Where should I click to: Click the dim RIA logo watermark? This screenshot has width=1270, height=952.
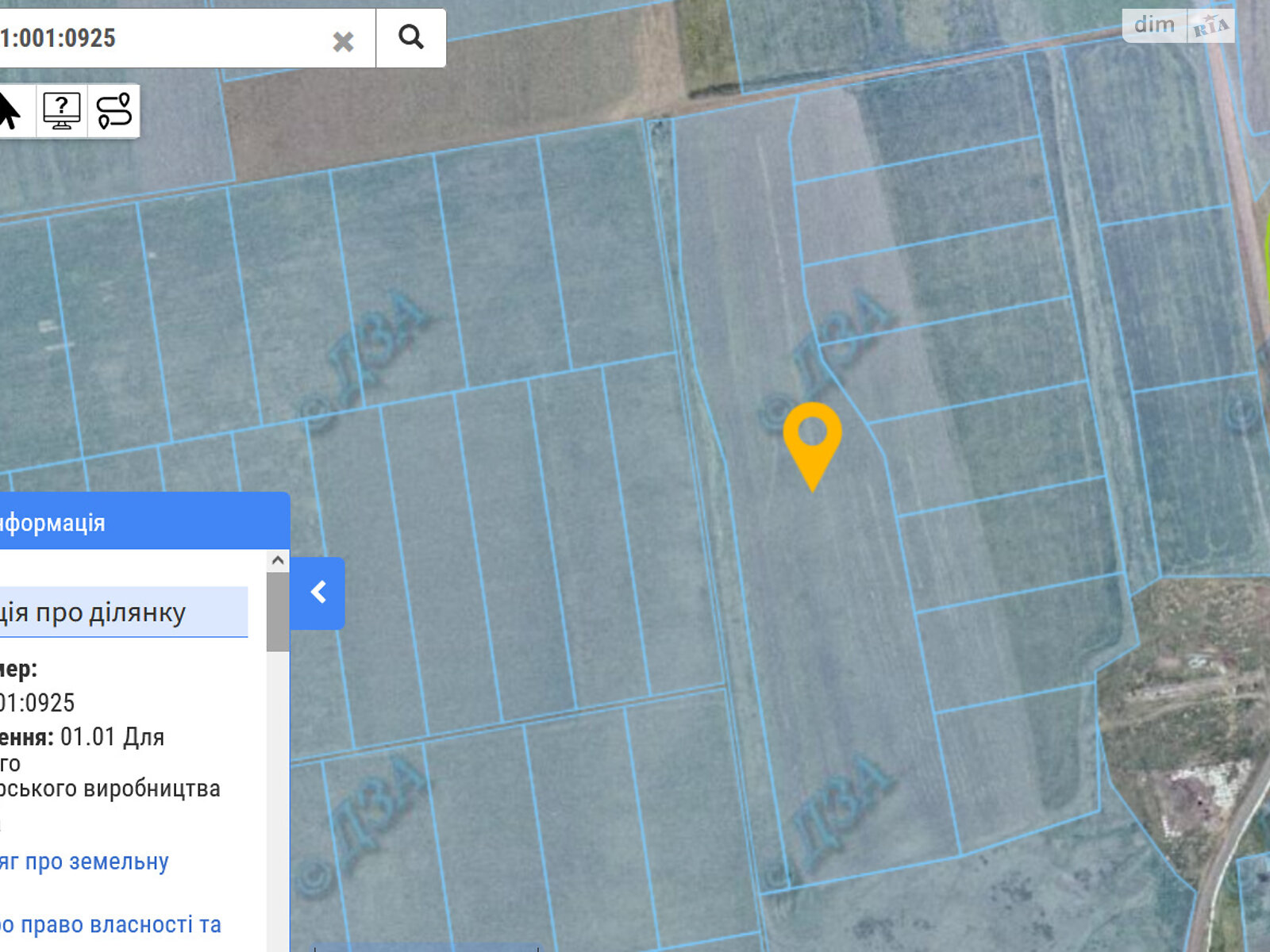(1179, 26)
